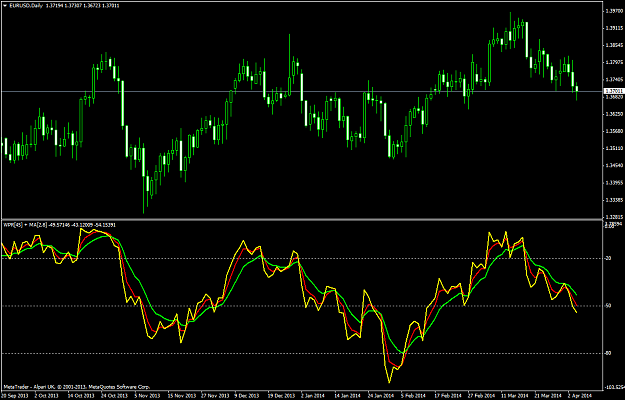Viewport: 625px width, 400px height.
Task: Click the 1.35680 price scale label
Action: point(613,131)
